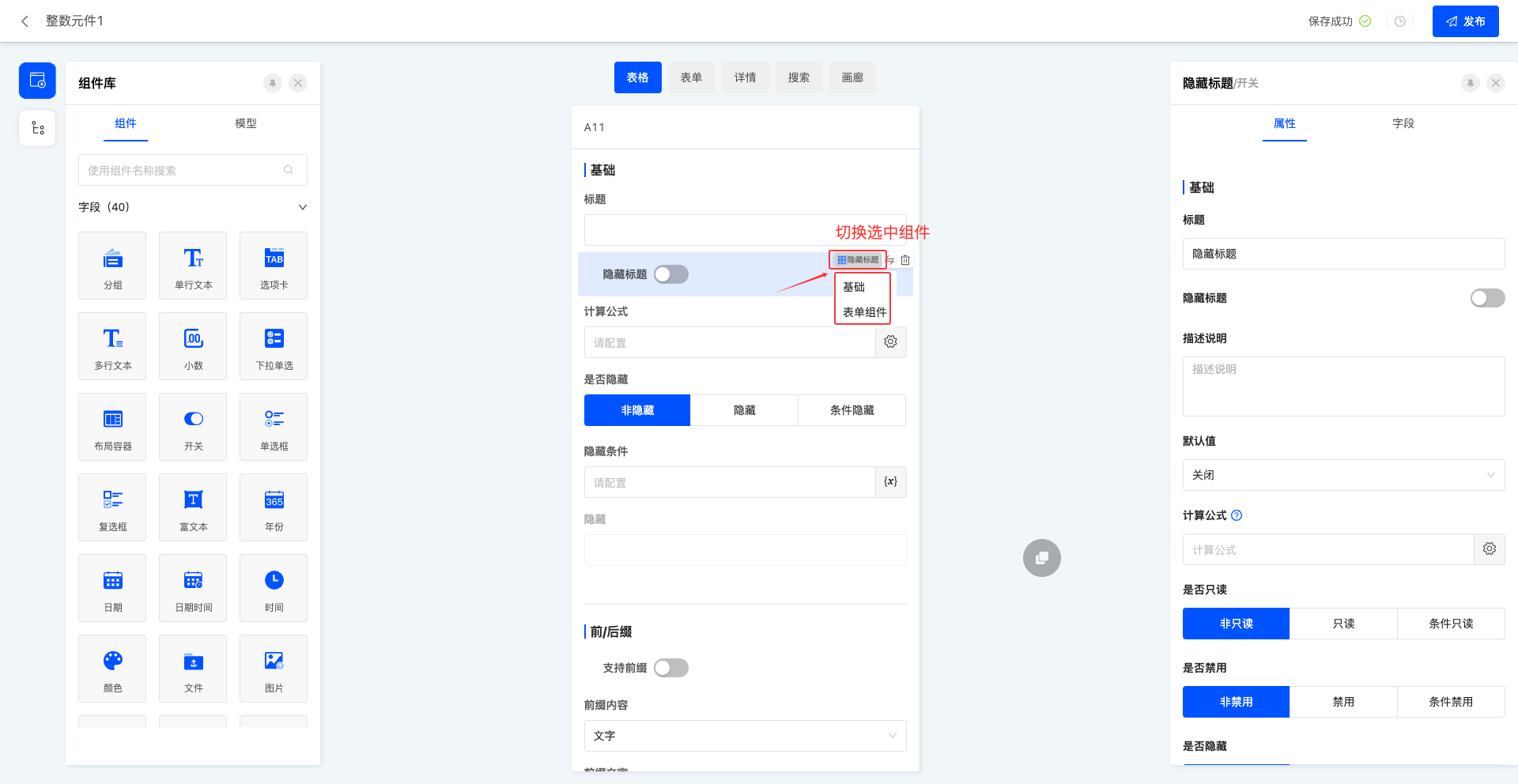Viewport: 1518px width, 784px height.
Task: Open history clock icon beside 保存成功
Action: click(1400, 21)
